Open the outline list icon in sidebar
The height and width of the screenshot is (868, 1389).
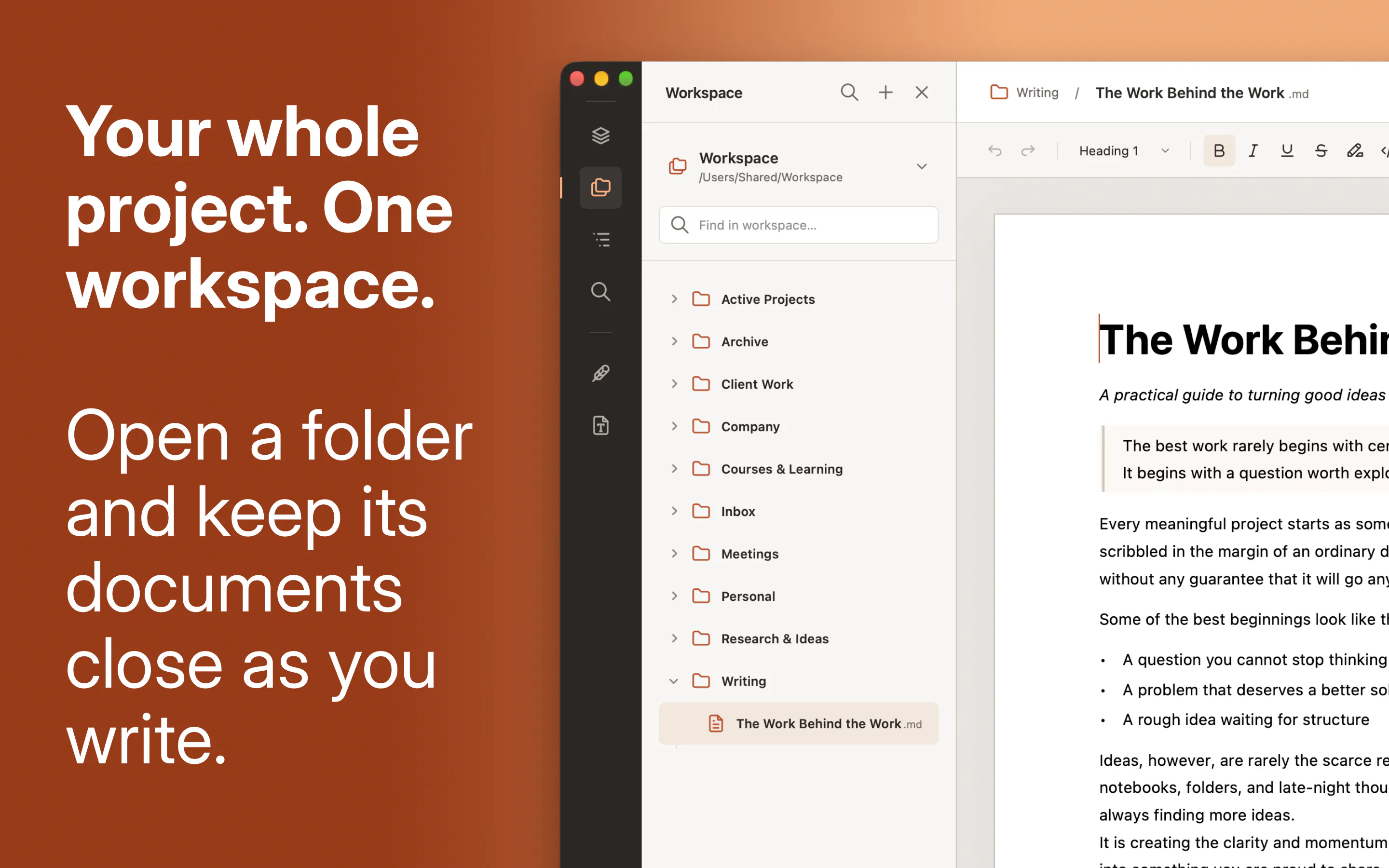click(600, 239)
